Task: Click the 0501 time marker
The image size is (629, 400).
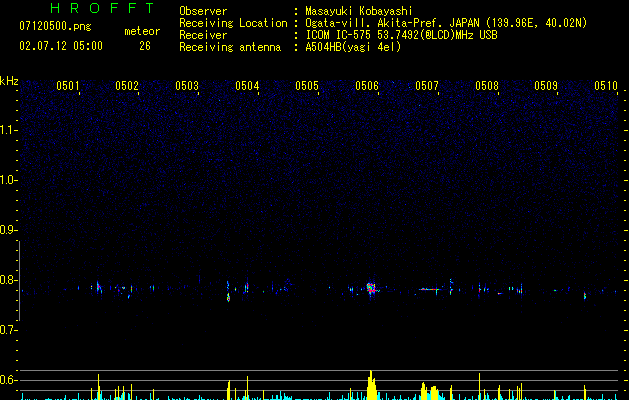Action: pyautogui.click(x=67, y=86)
